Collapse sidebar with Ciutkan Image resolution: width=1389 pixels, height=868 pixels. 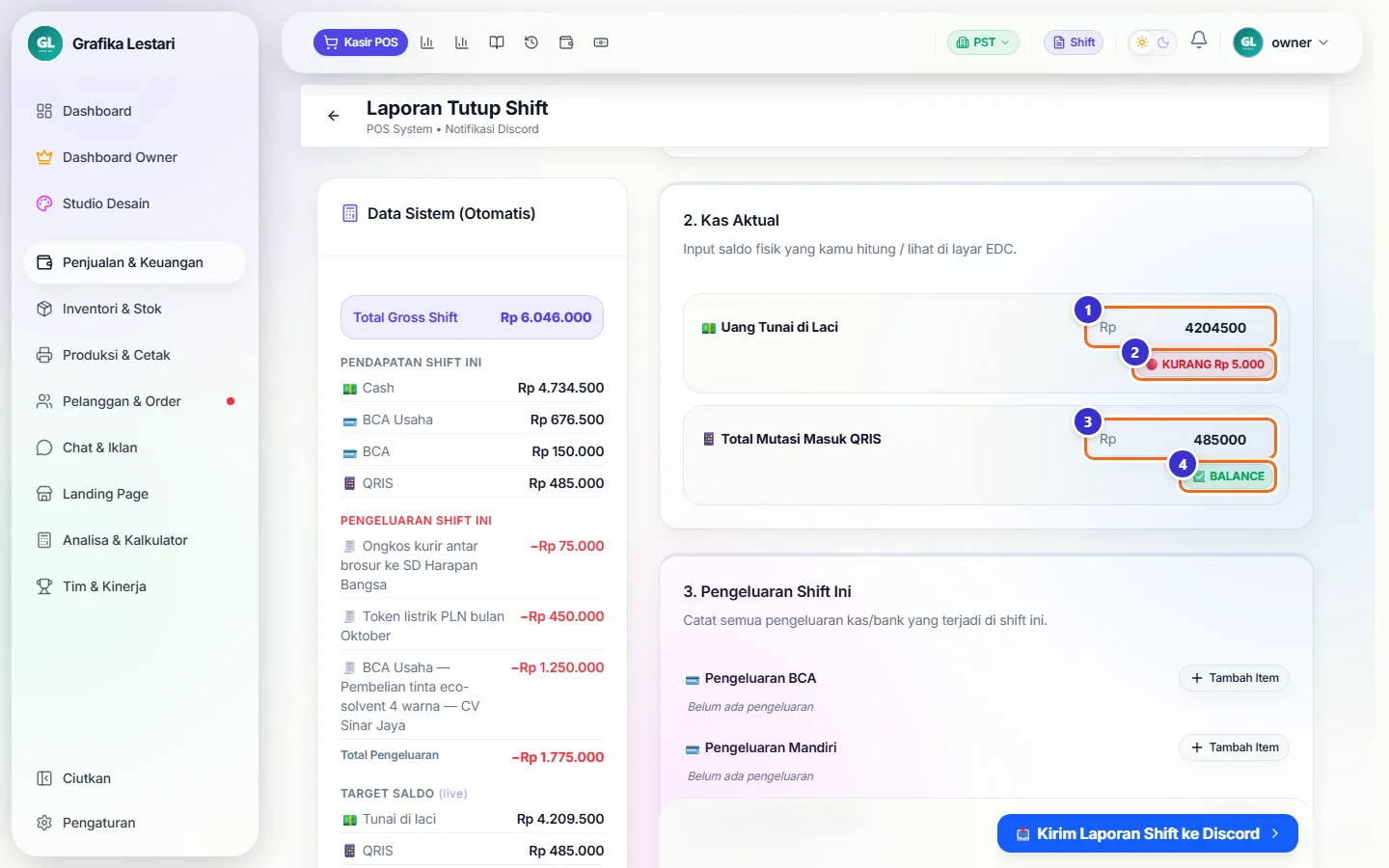pos(135,778)
